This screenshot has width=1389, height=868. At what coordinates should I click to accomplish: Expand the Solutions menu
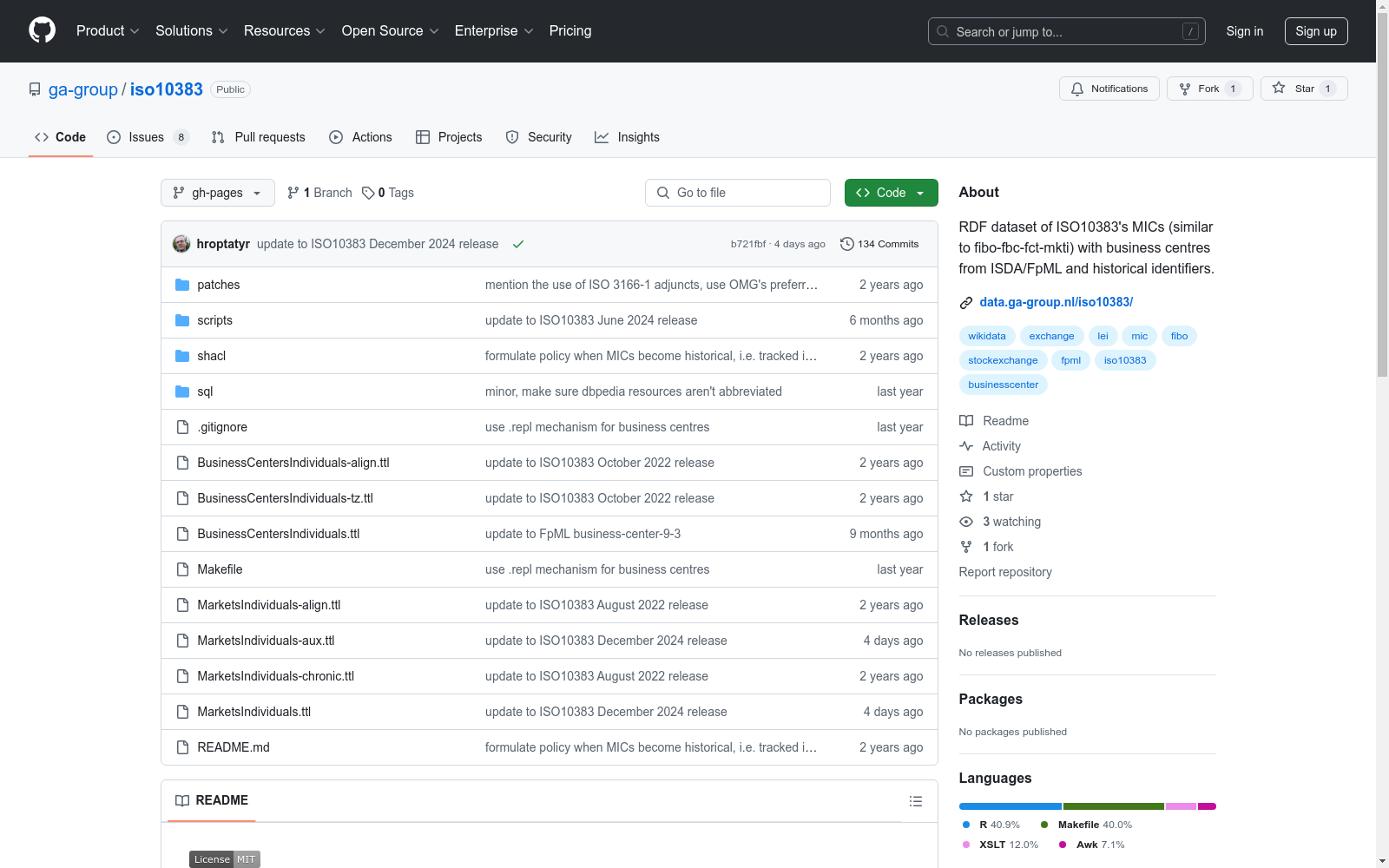tap(192, 30)
